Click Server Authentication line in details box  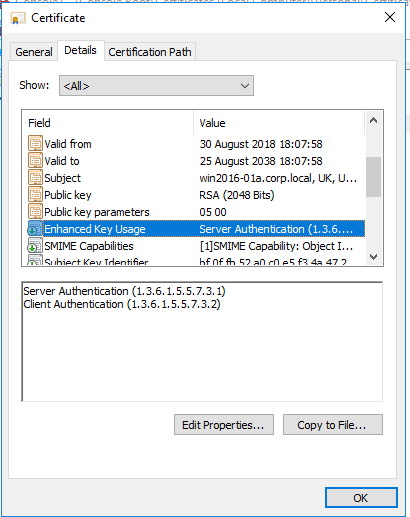(124, 291)
